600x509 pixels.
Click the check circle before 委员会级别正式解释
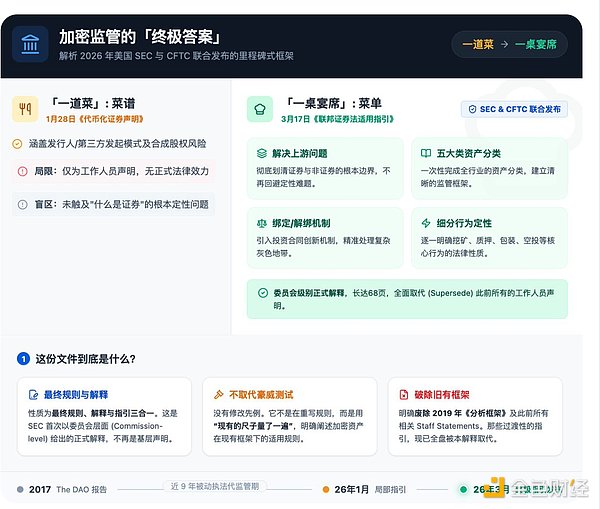point(261,292)
